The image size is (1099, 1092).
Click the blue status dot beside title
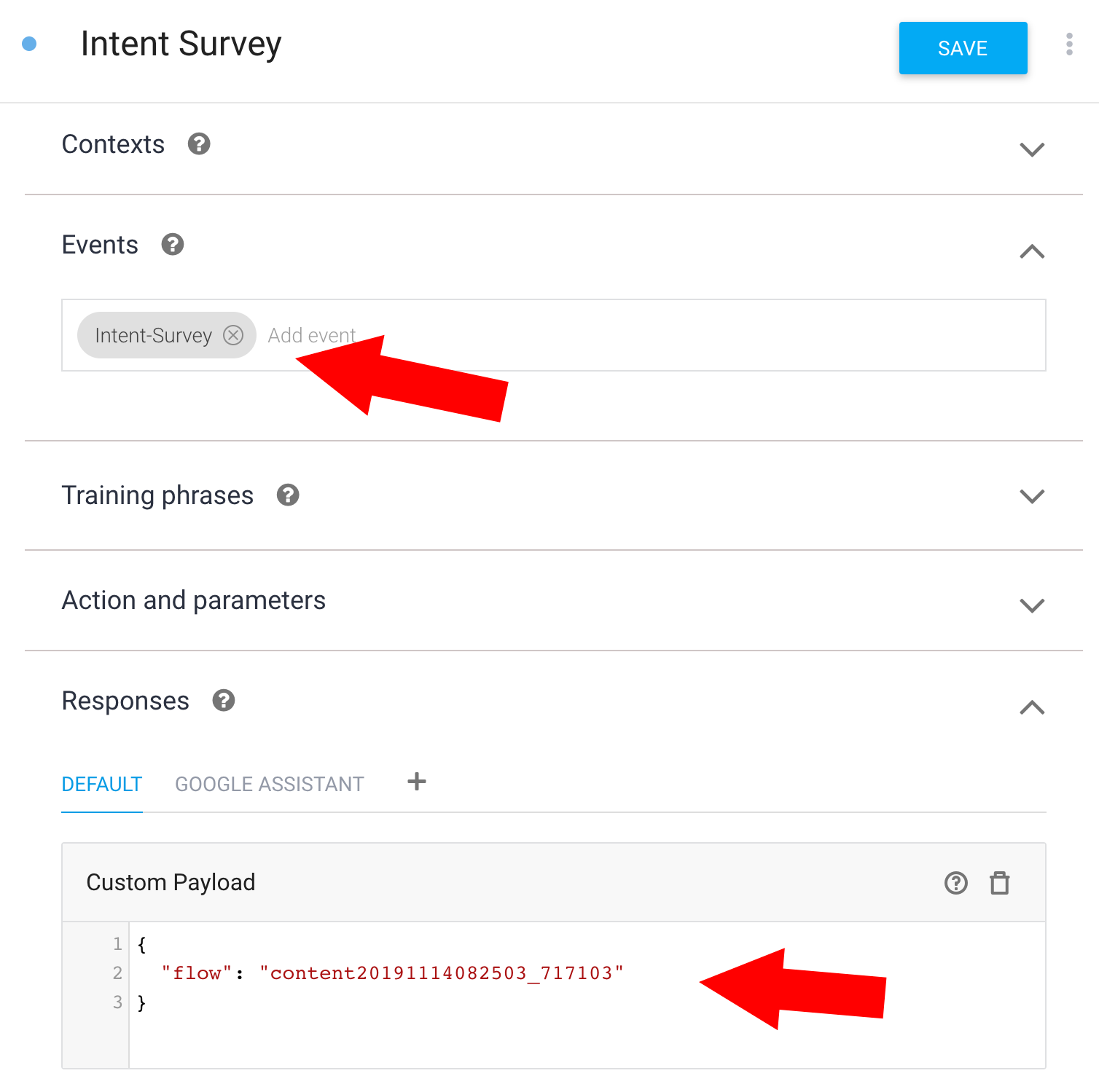[x=29, y=44]
